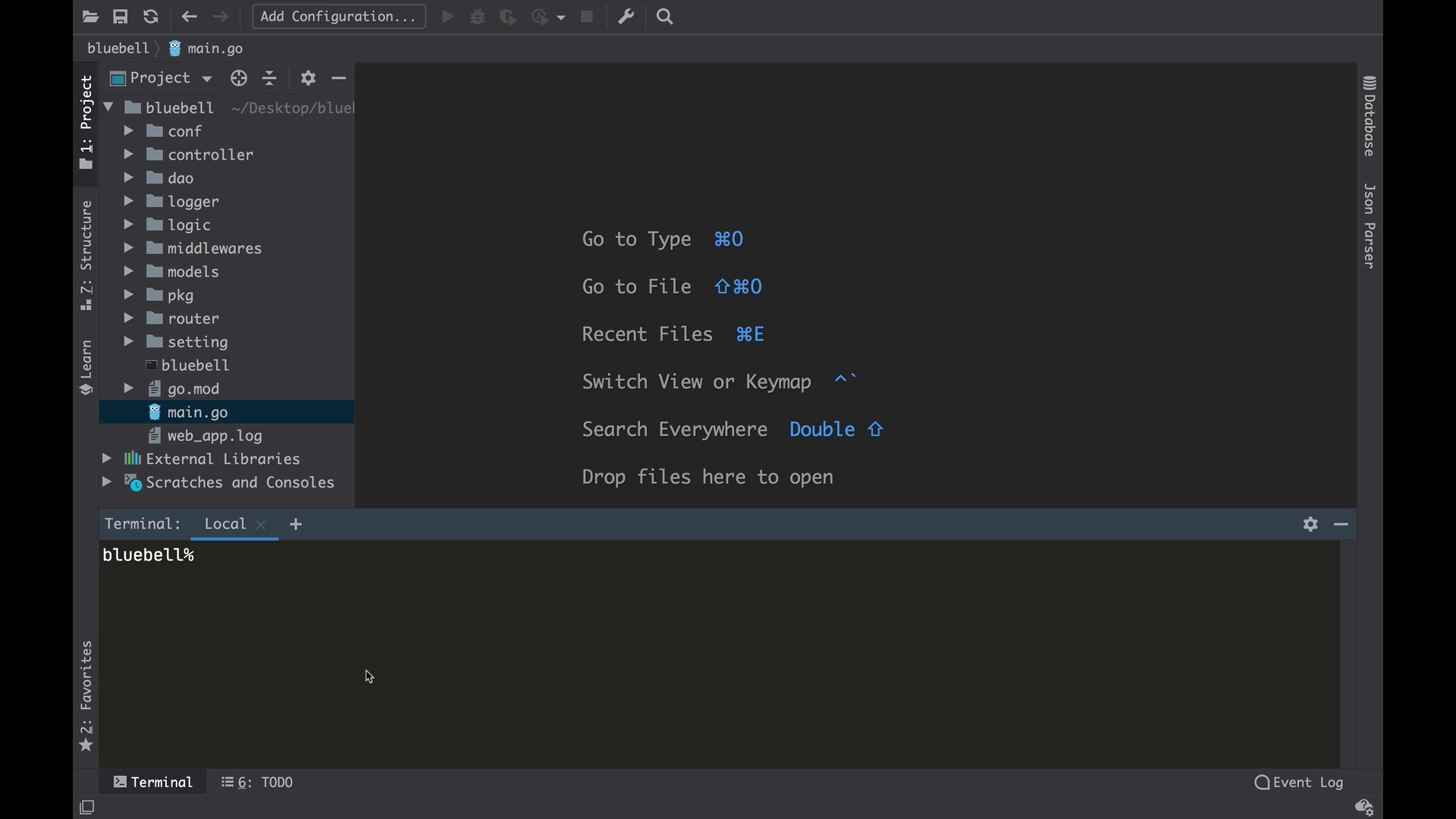Expand the controller folder
The width and height of the screenshot is (1456, 819).
pos(129,155)
